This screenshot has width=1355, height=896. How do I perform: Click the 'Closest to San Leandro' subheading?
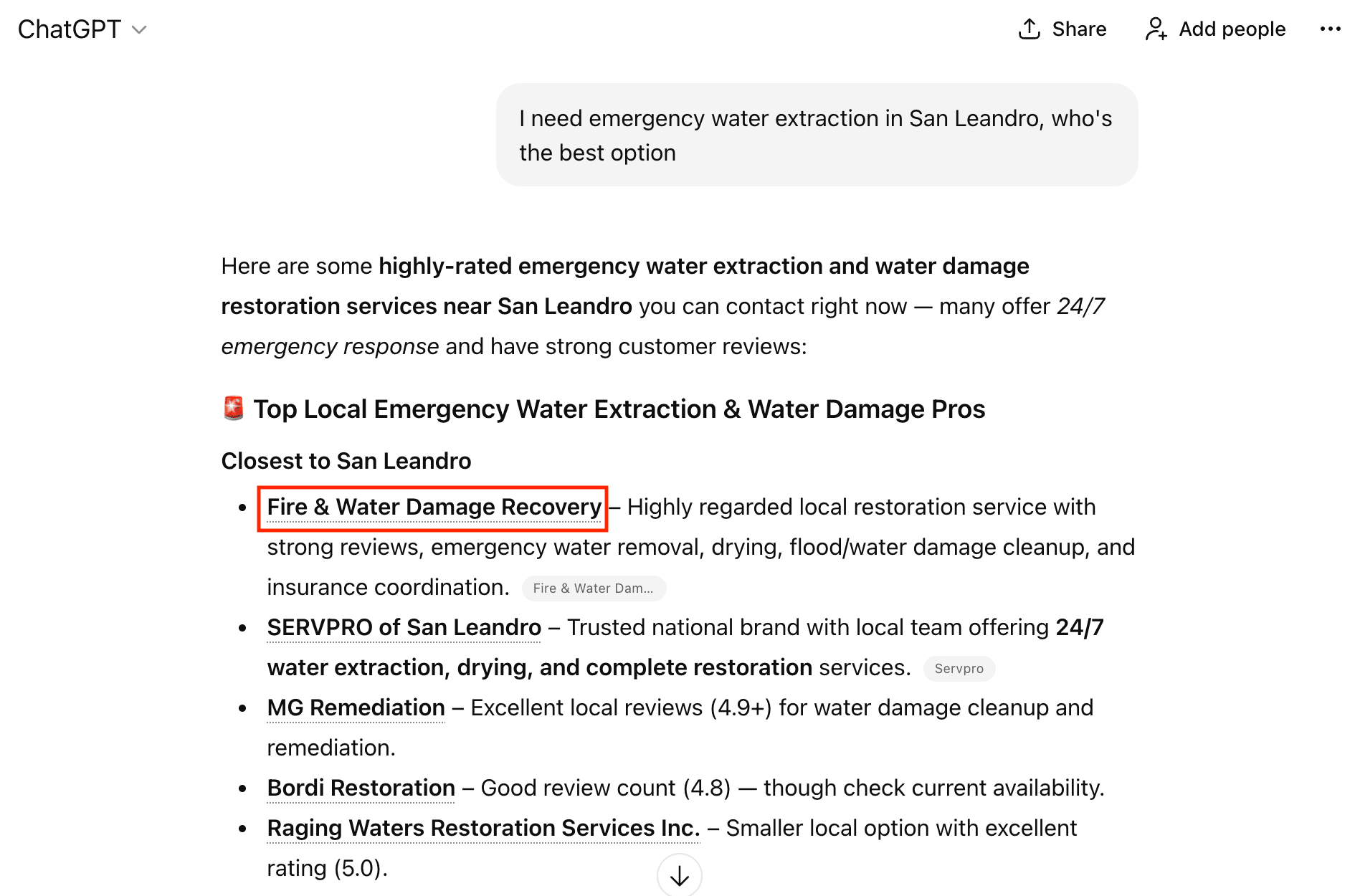346,461
